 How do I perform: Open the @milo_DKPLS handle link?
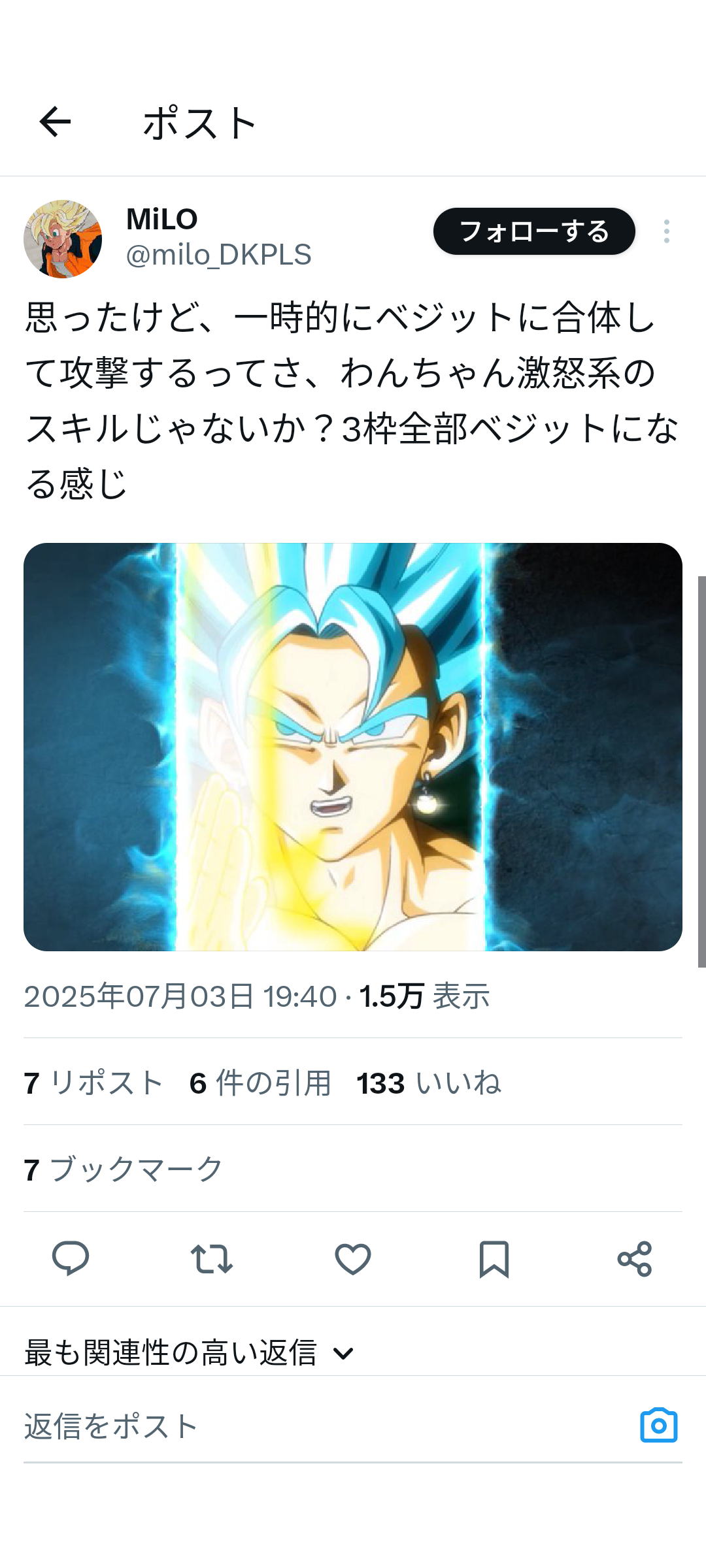218,255
